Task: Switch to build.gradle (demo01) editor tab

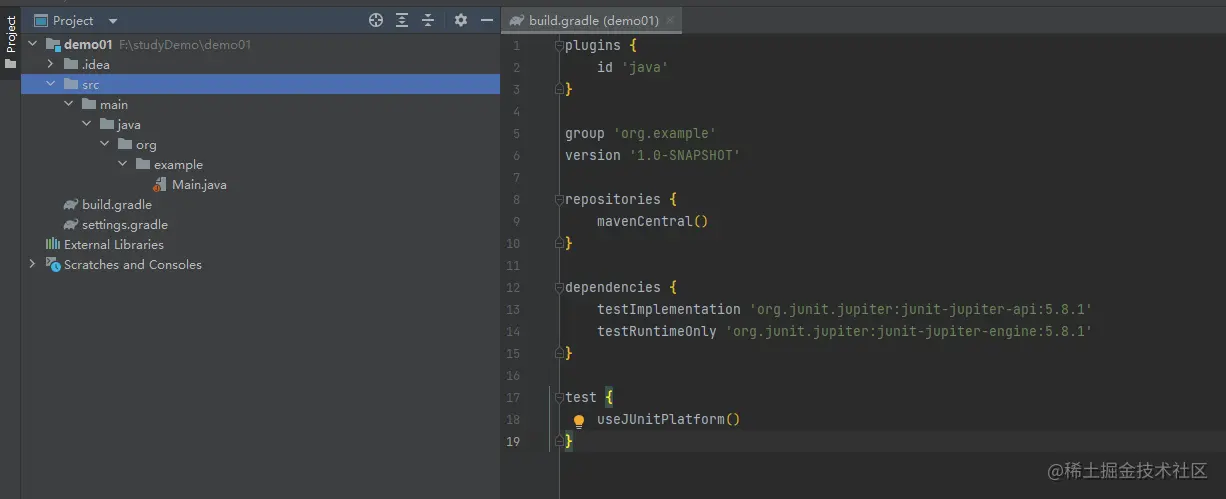Action: pyautogui.click(x=594, y=20)
